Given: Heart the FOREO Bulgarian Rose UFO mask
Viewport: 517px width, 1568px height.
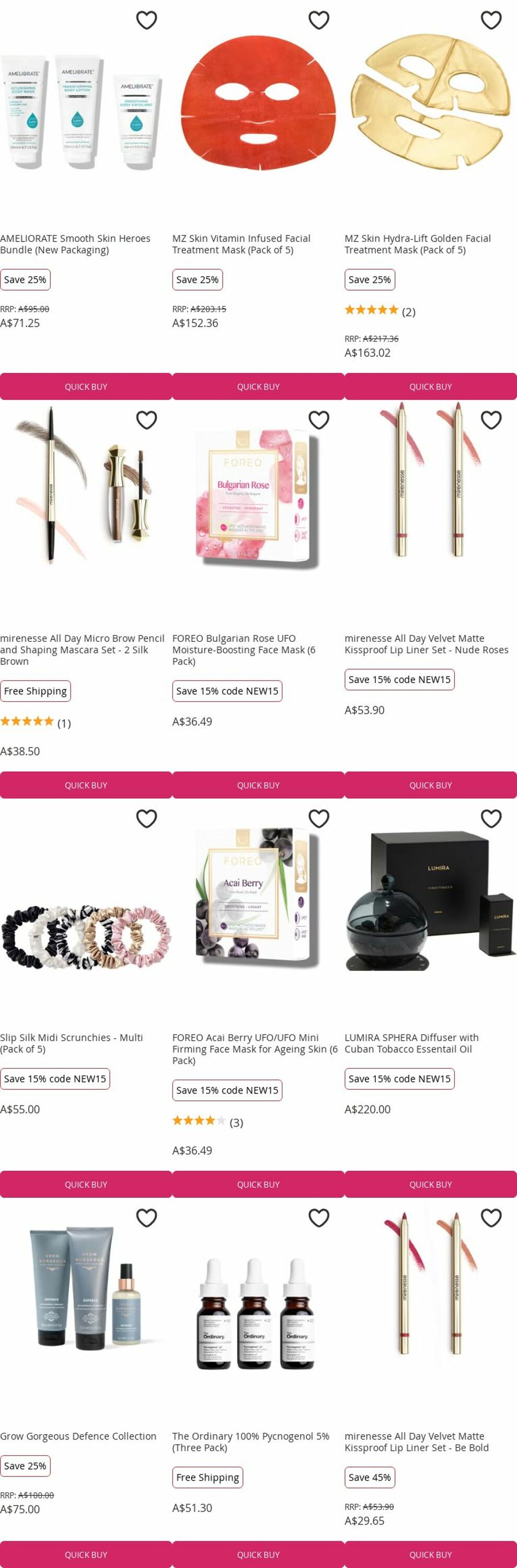Looking at the screenshot, I should (318, 419).
